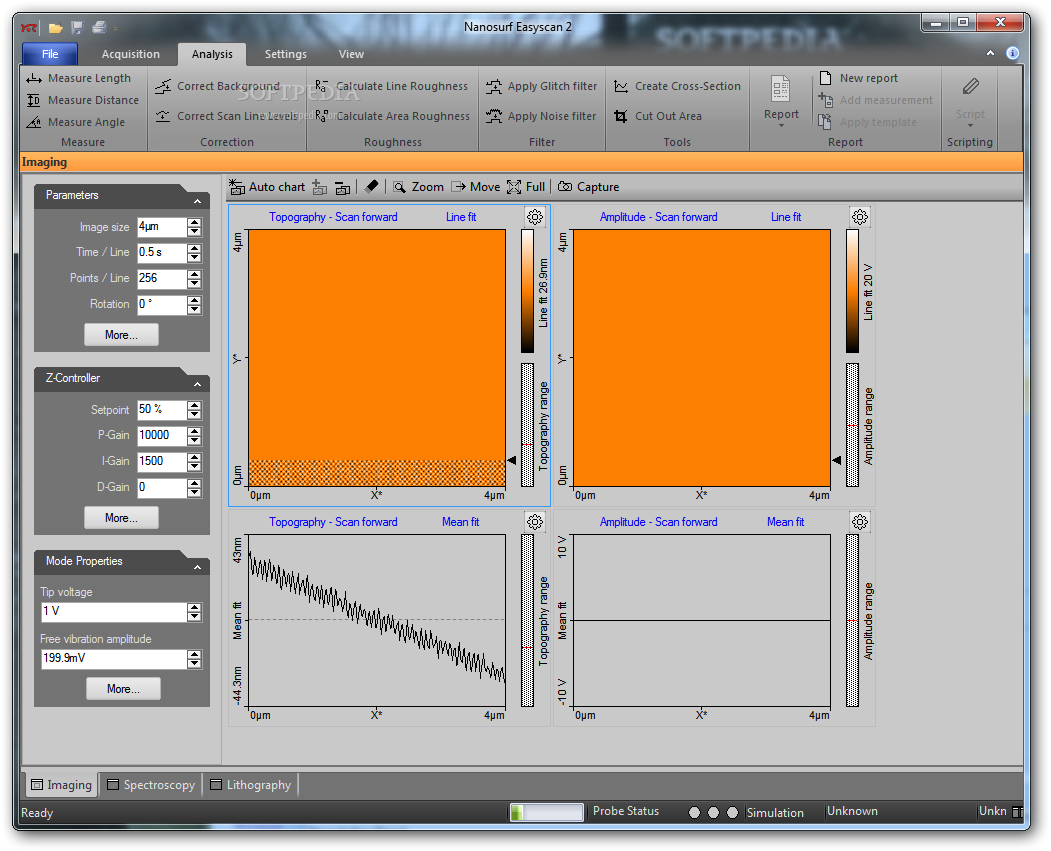Apply Glitch filter to the image
This screenshot has height=851, width=1051.
click(x=542, y=86)
